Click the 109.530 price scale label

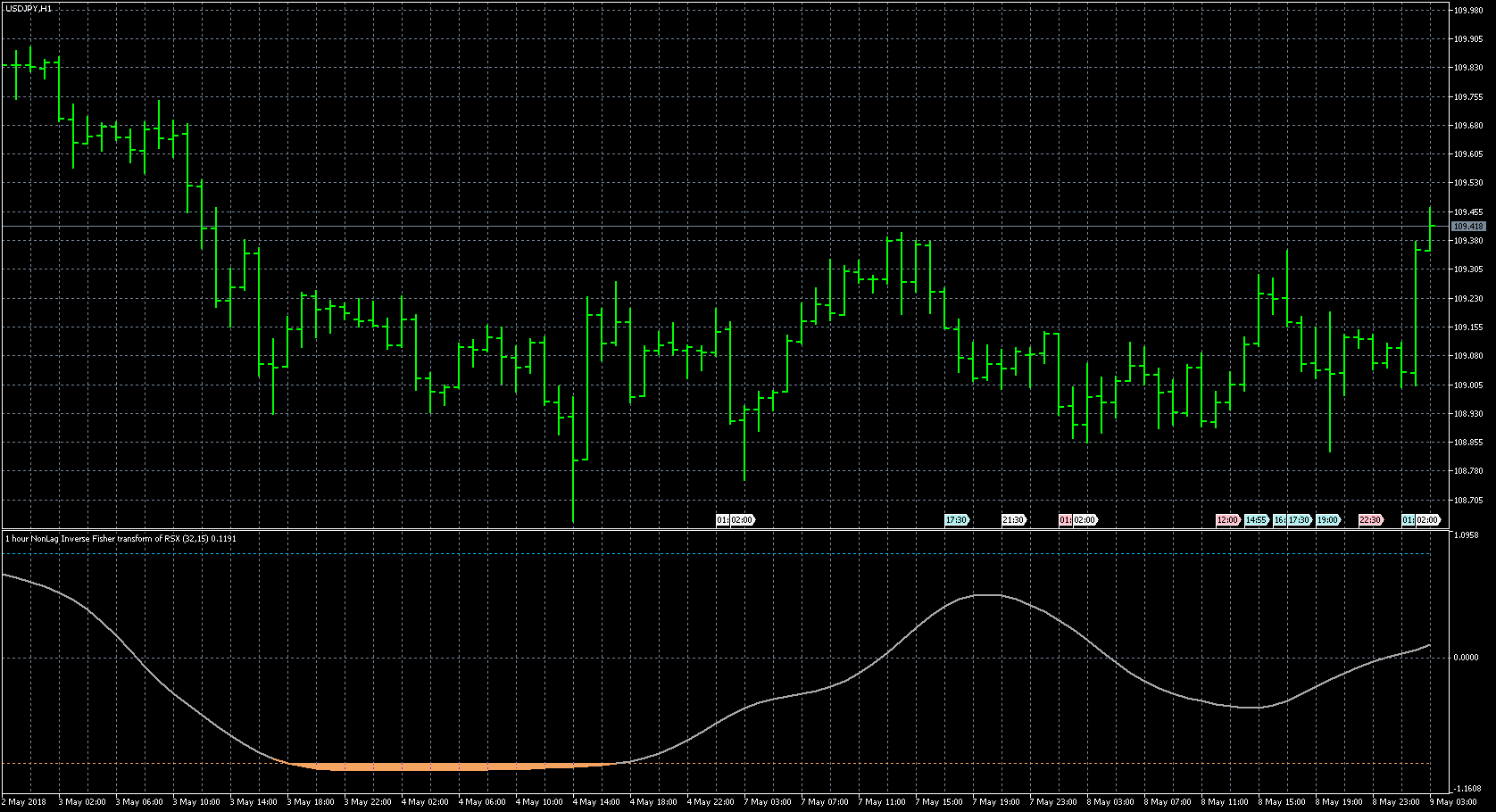pyautogui.click(x=1468, y=183)
